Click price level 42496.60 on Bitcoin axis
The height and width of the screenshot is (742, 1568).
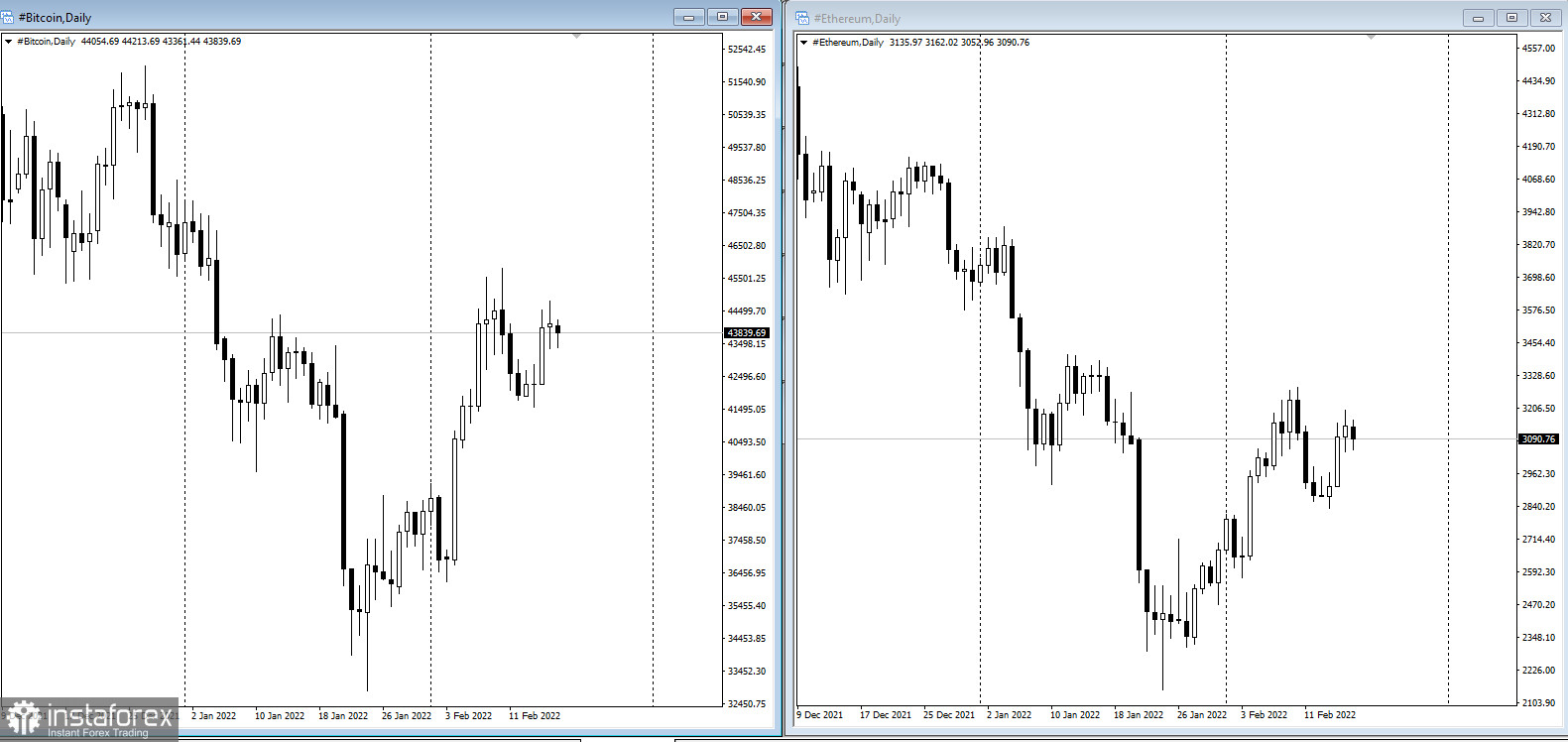pos(747,377)
